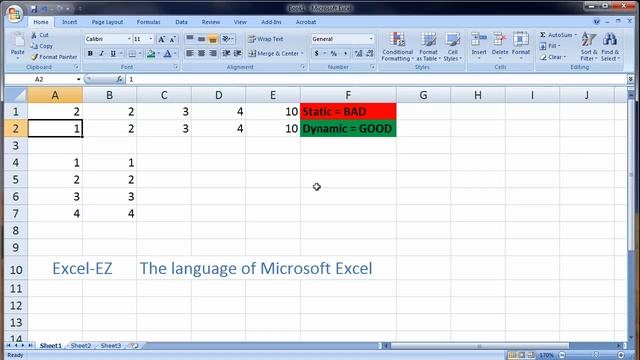The image size is (640, 360).
Task: Open the Formulas ribbon tab
Action: pos(149,22)
